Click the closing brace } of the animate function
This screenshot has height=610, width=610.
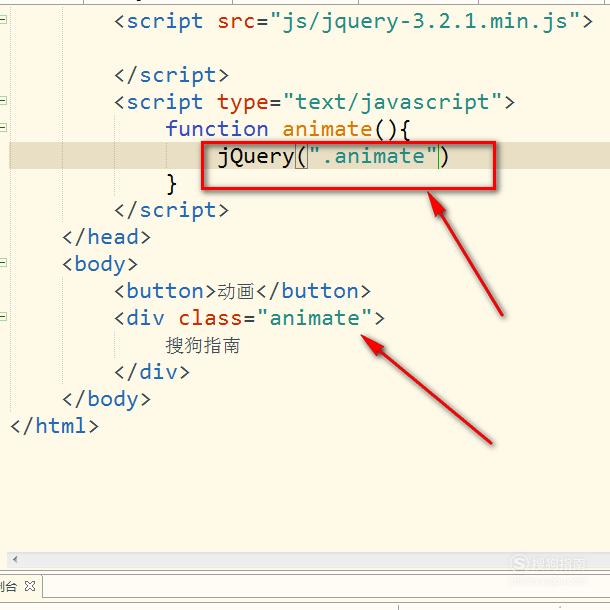tap(172, 184)
